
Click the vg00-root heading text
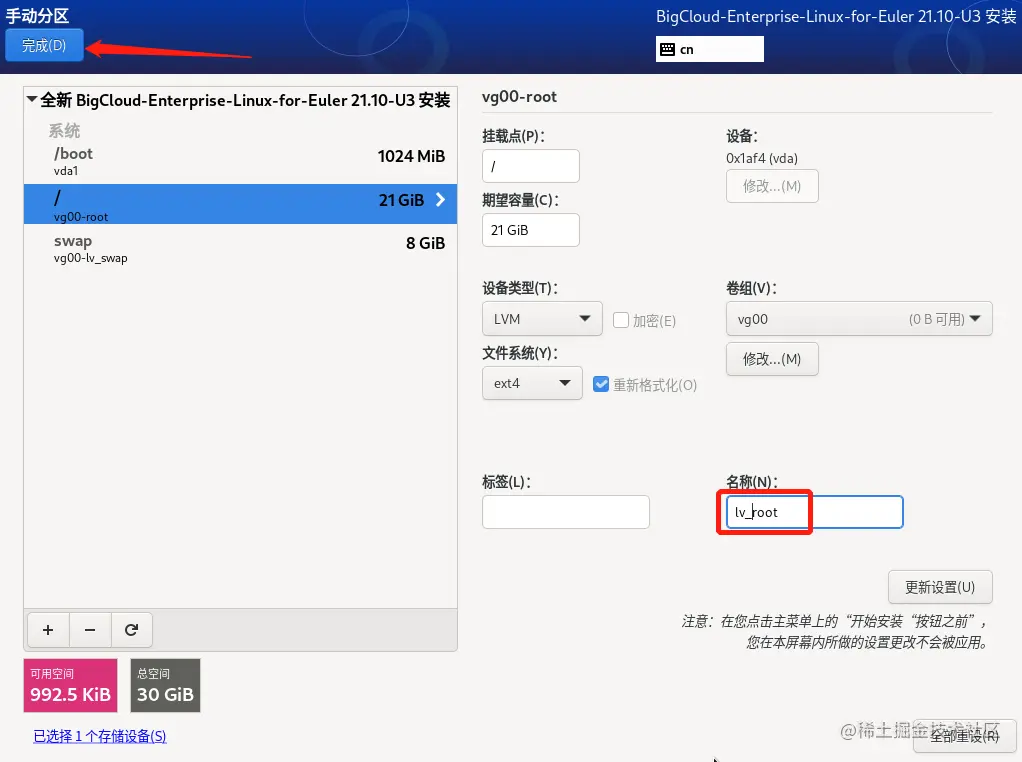click(x=519, y=97)
